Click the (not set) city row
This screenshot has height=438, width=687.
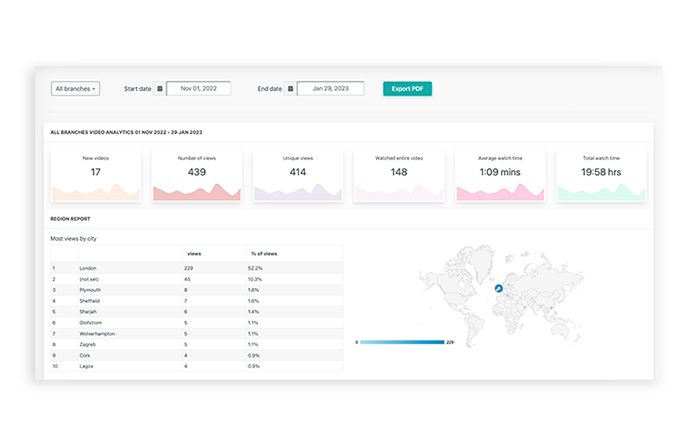197,279
